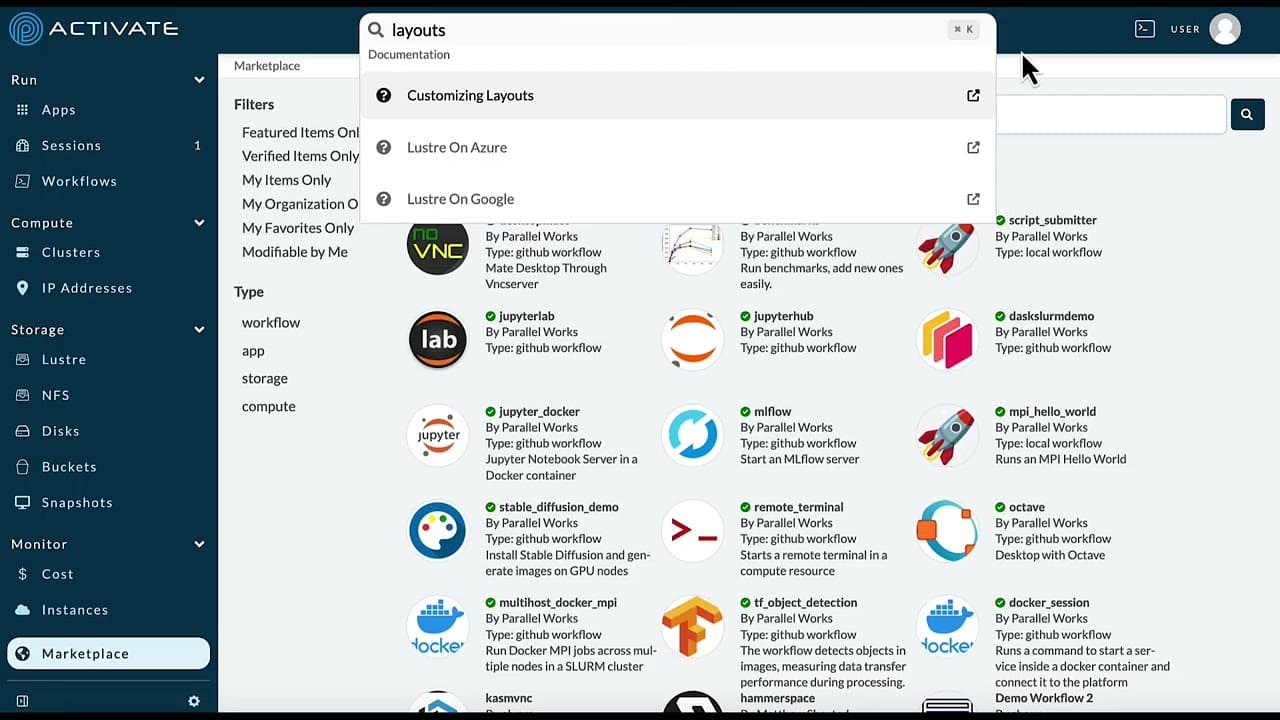The image size is (1280, 720).
Task: Collapse sidebar using bottom-left panel icon
Action: point(22,702)
